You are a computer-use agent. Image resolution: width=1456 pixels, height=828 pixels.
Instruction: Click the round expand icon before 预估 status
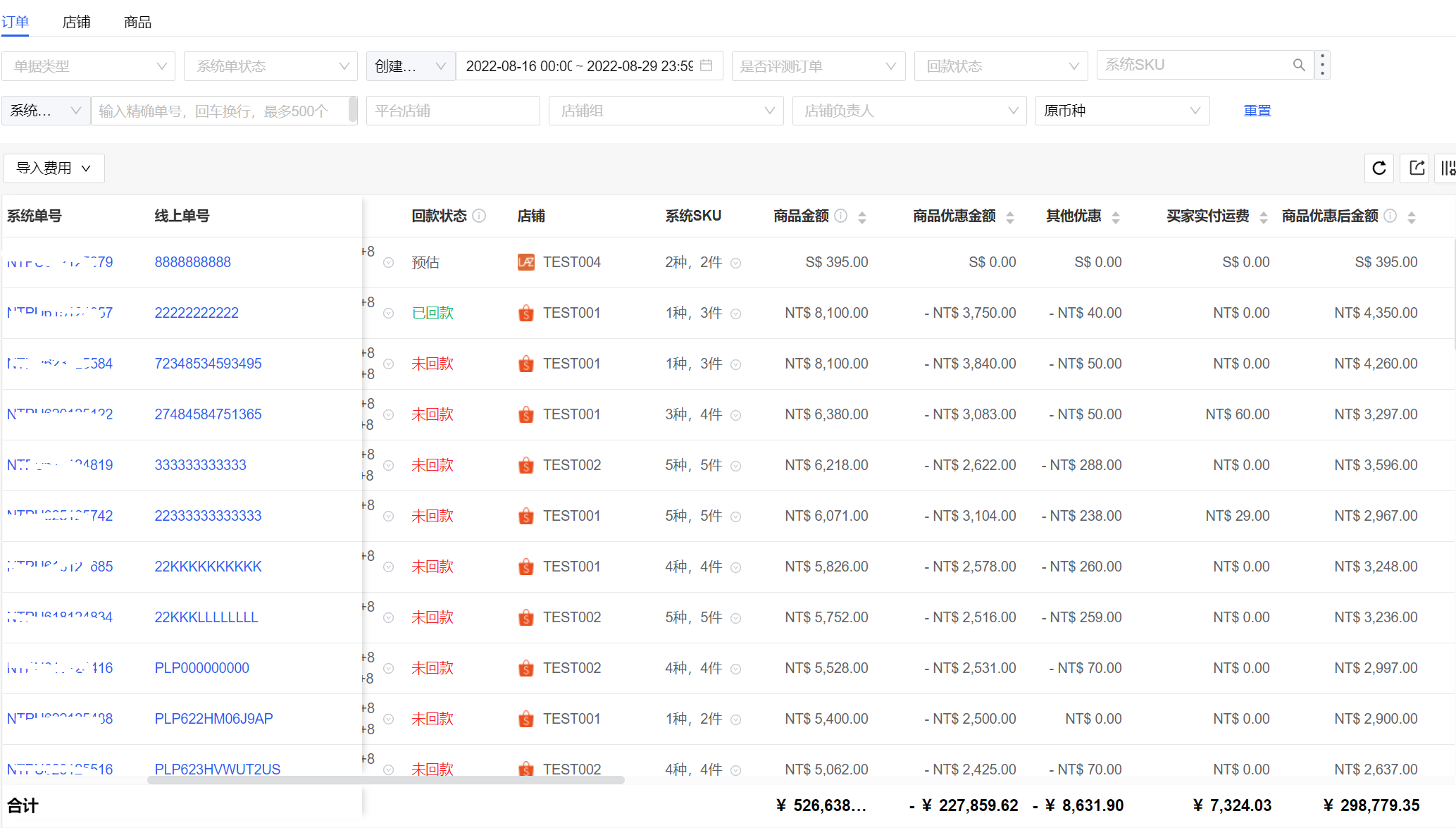click(x=388, y=262)
